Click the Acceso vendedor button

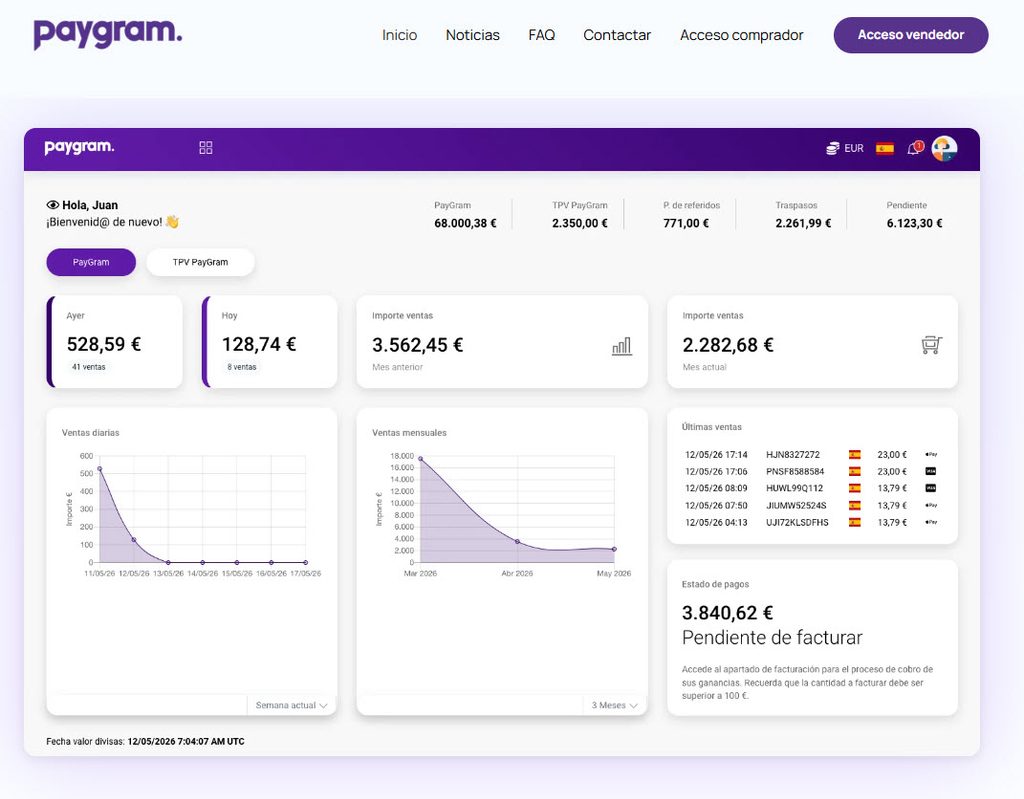tap(911, 35)
